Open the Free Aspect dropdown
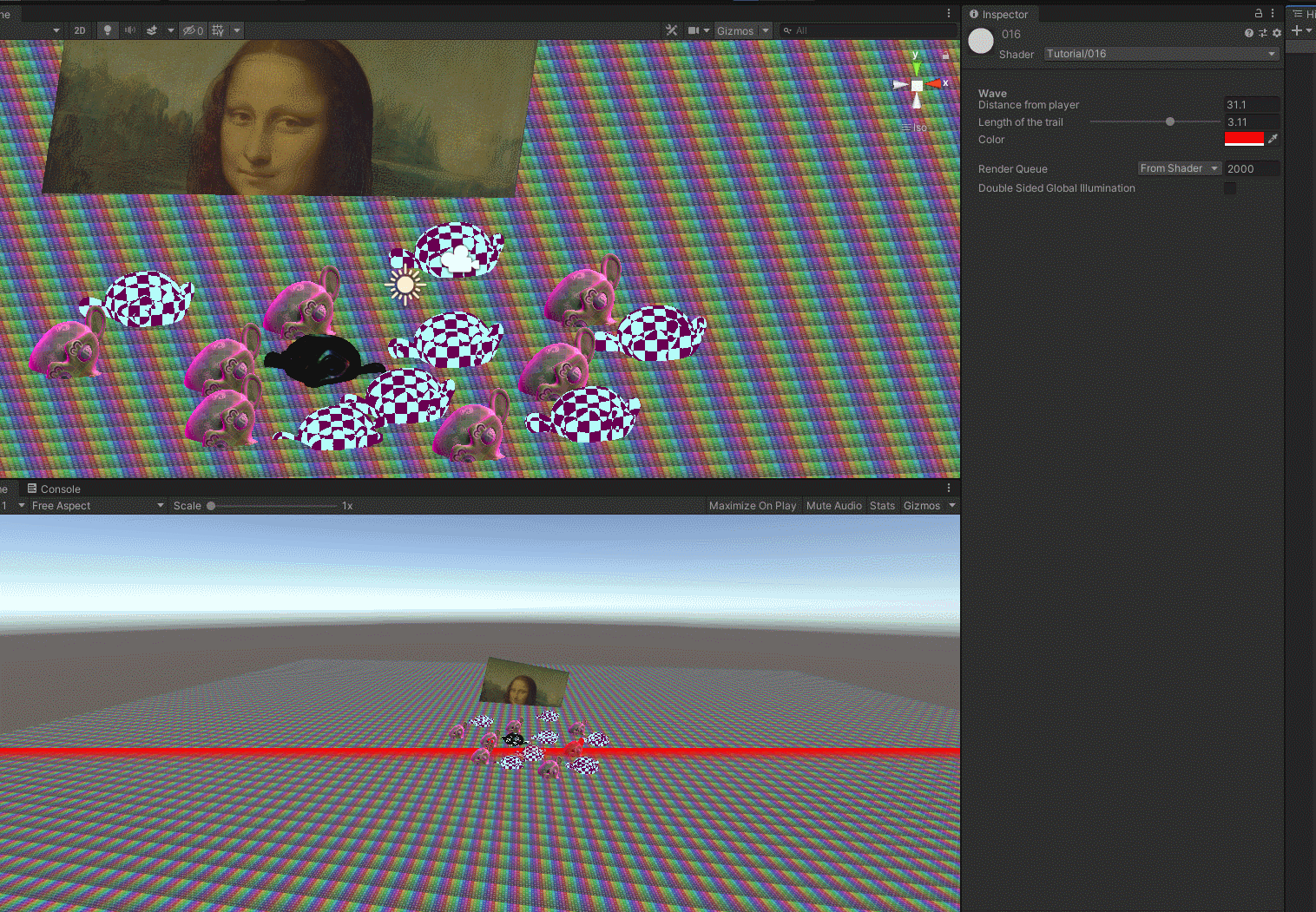1316x912 pixels. (x=97, y=506)
